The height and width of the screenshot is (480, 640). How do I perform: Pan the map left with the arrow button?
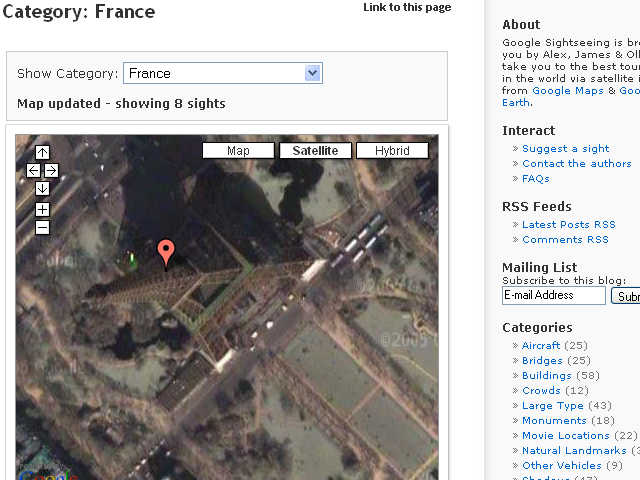click(x=33, y=171)
